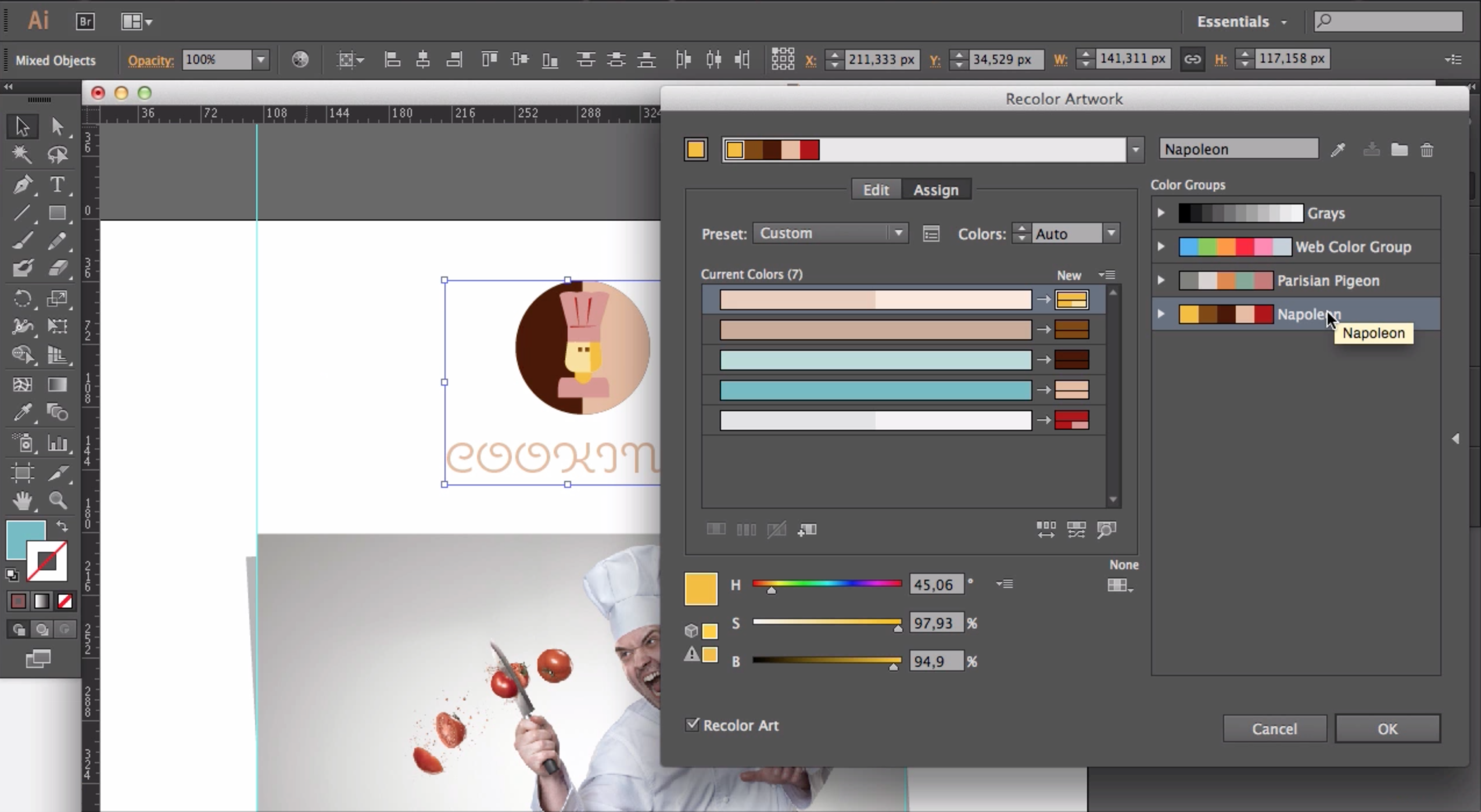Click the Cancel button
The image size is (1481, 812).
point(1274,728)
